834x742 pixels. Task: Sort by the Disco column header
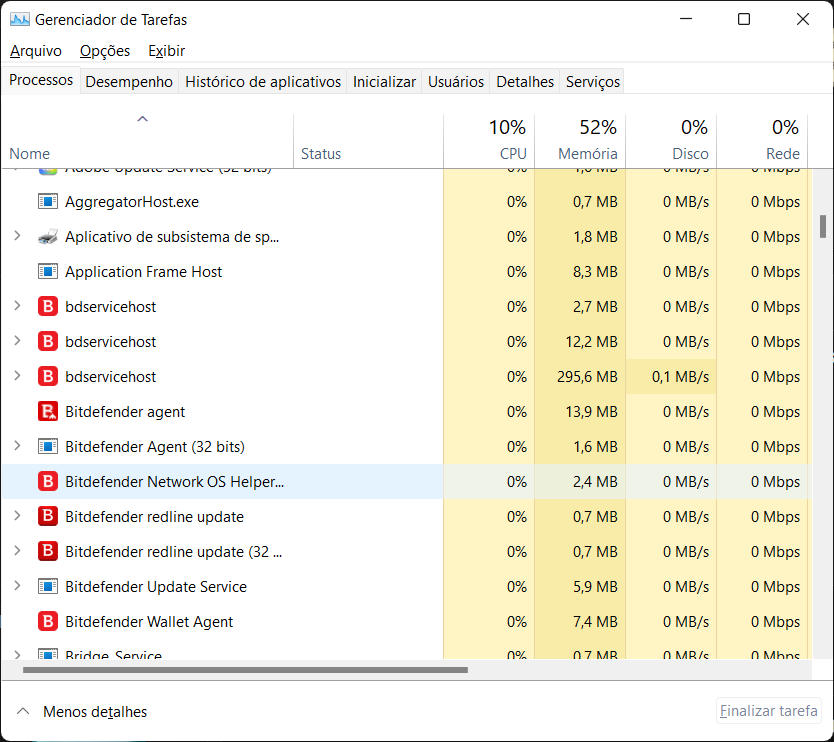tap(671, 141)
